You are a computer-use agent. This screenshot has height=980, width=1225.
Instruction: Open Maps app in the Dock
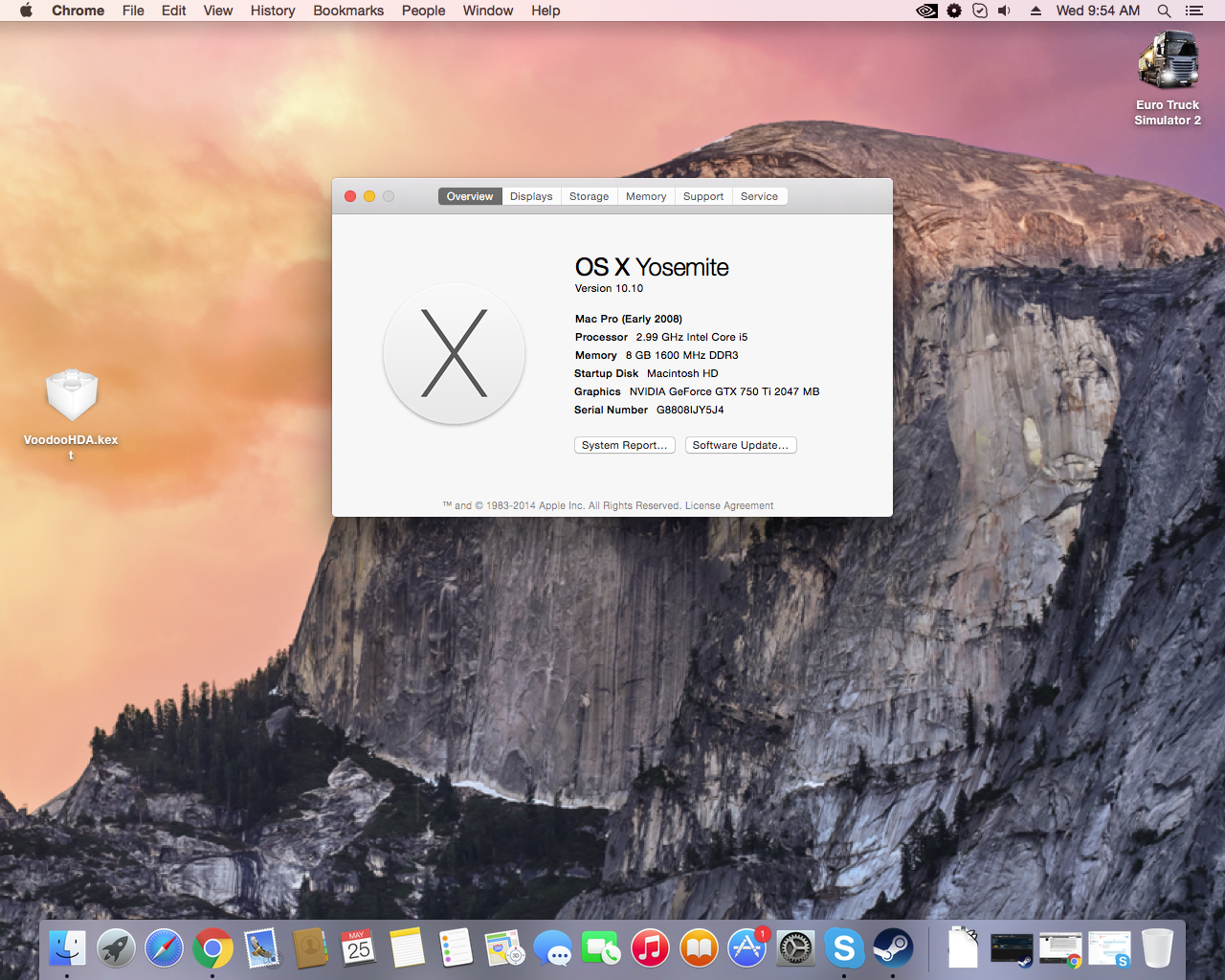pos(504,948)
